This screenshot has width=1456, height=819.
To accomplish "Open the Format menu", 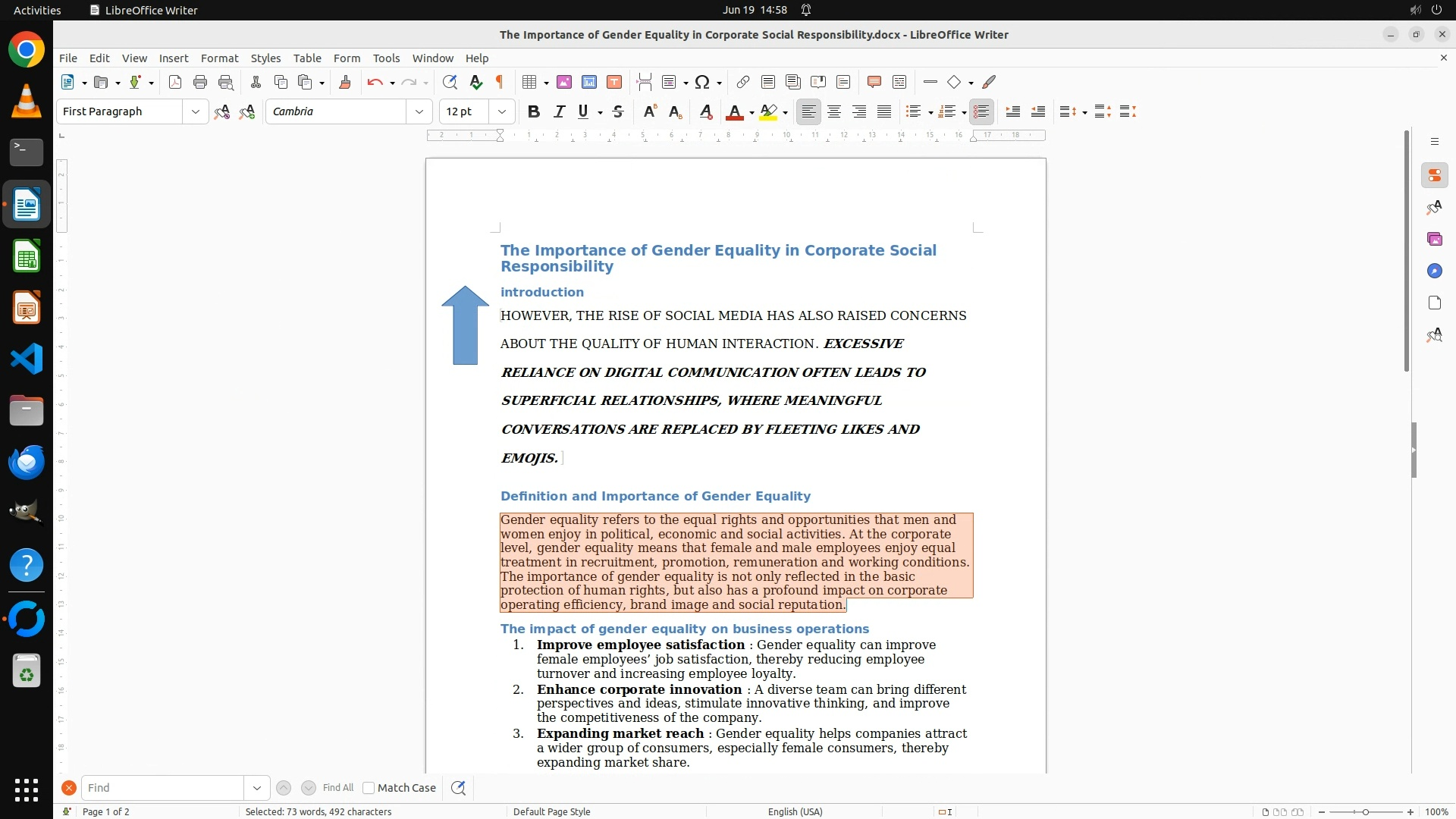I will 219,58.
